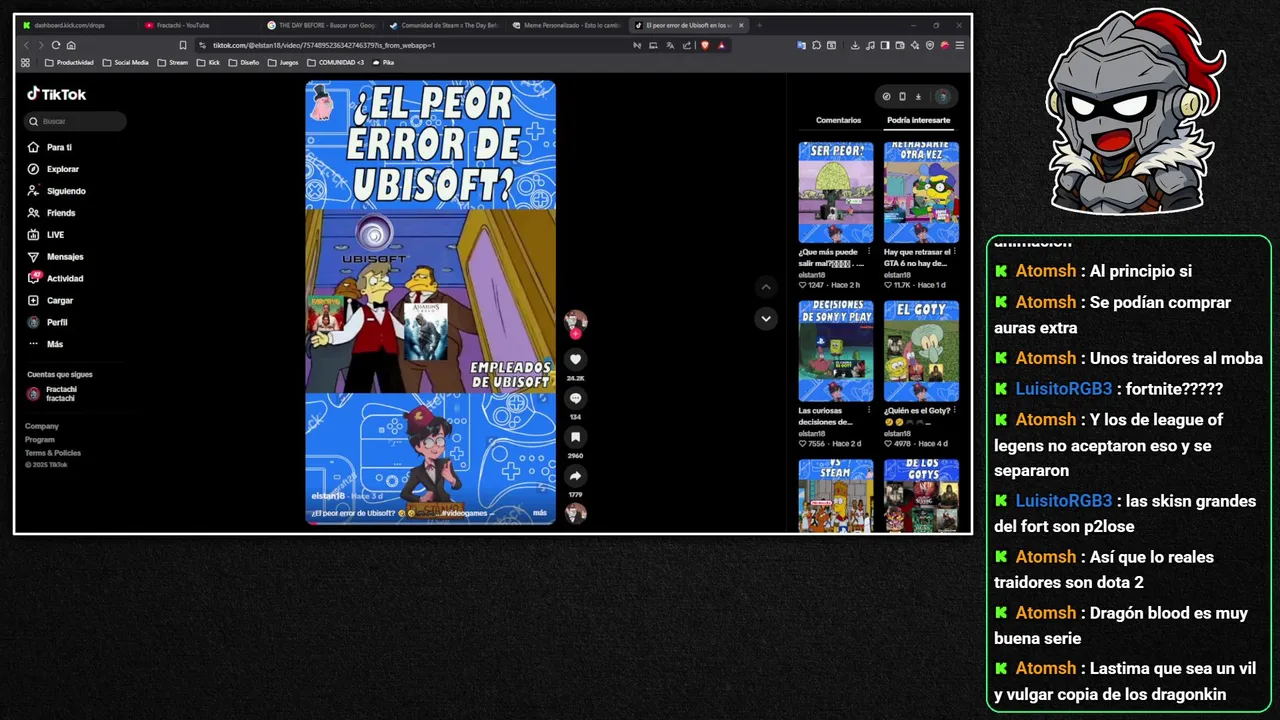Click the Terms & Policies link
The width and height of the screenshot is (1280, 720).
pyautogui.click(x=53, y=453)
